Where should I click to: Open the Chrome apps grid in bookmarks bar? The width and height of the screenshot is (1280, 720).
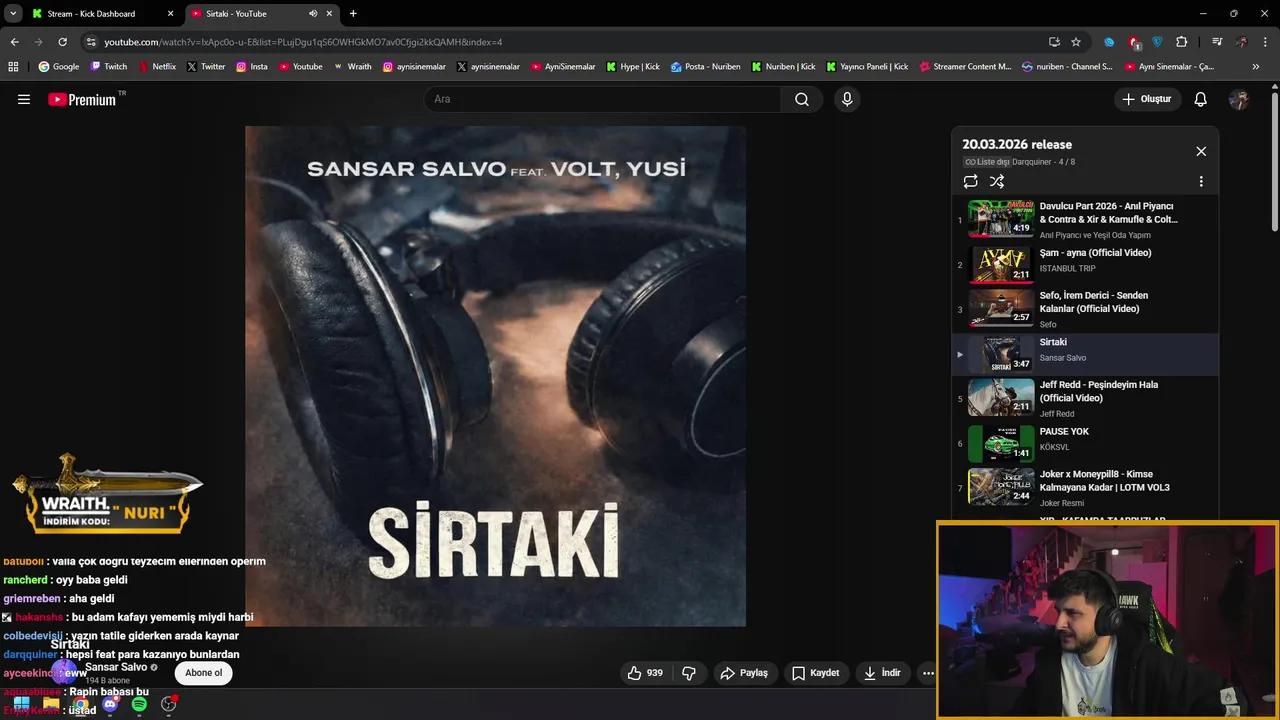pos(13,67)
